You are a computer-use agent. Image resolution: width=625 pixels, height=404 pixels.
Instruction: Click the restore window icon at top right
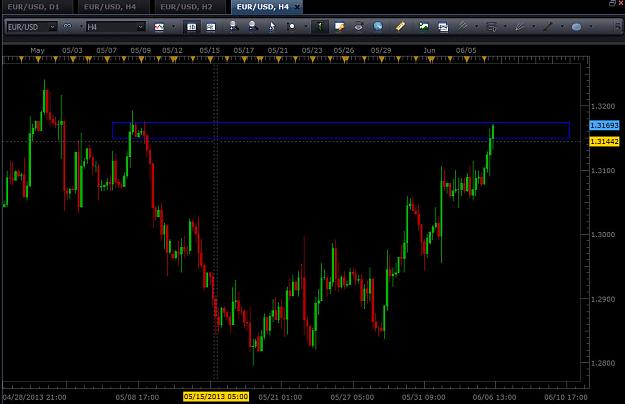coord(612,3)
